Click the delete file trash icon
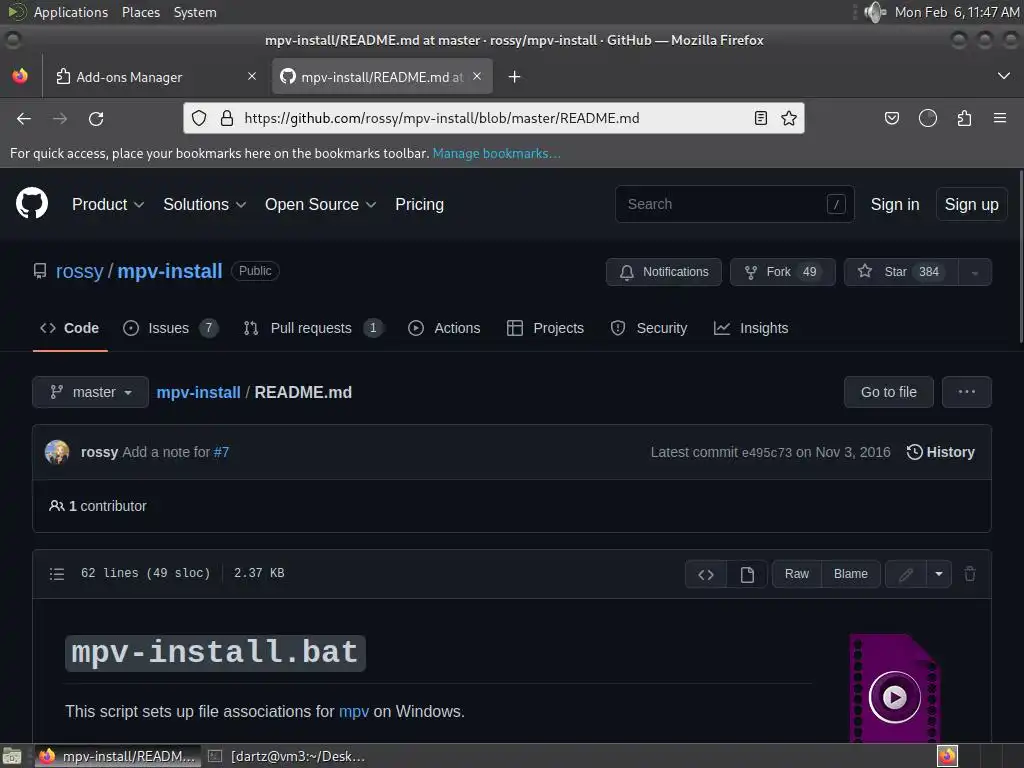This screenshot has height=768, width=1024. [970, 574]
